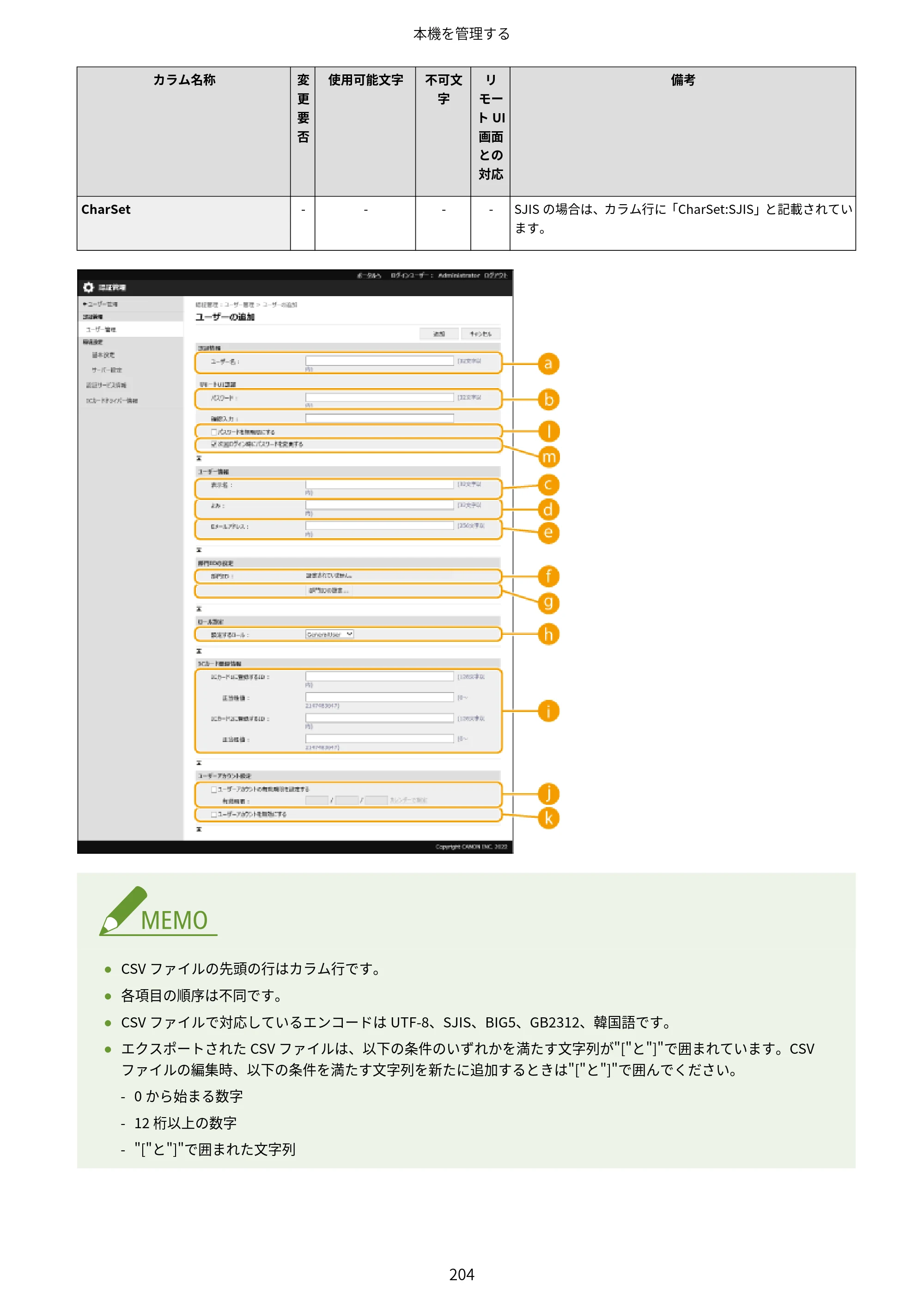
Task: Open サーバー設定 in the sidebar
Action: (x=107, y=370)
